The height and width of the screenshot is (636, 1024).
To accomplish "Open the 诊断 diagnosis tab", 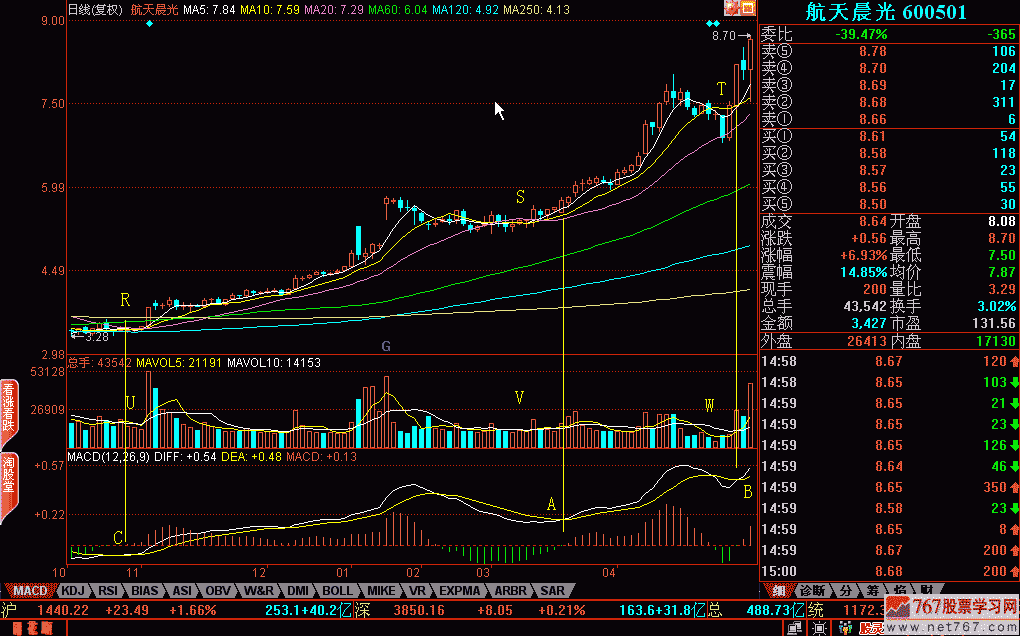I will pos(812,590).
